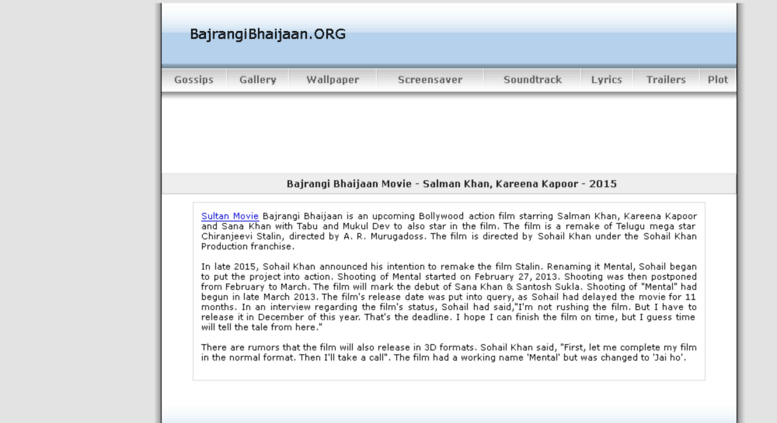
Task: View the Lyrics section
Action: pyautogui.click(x=607, y=80)
